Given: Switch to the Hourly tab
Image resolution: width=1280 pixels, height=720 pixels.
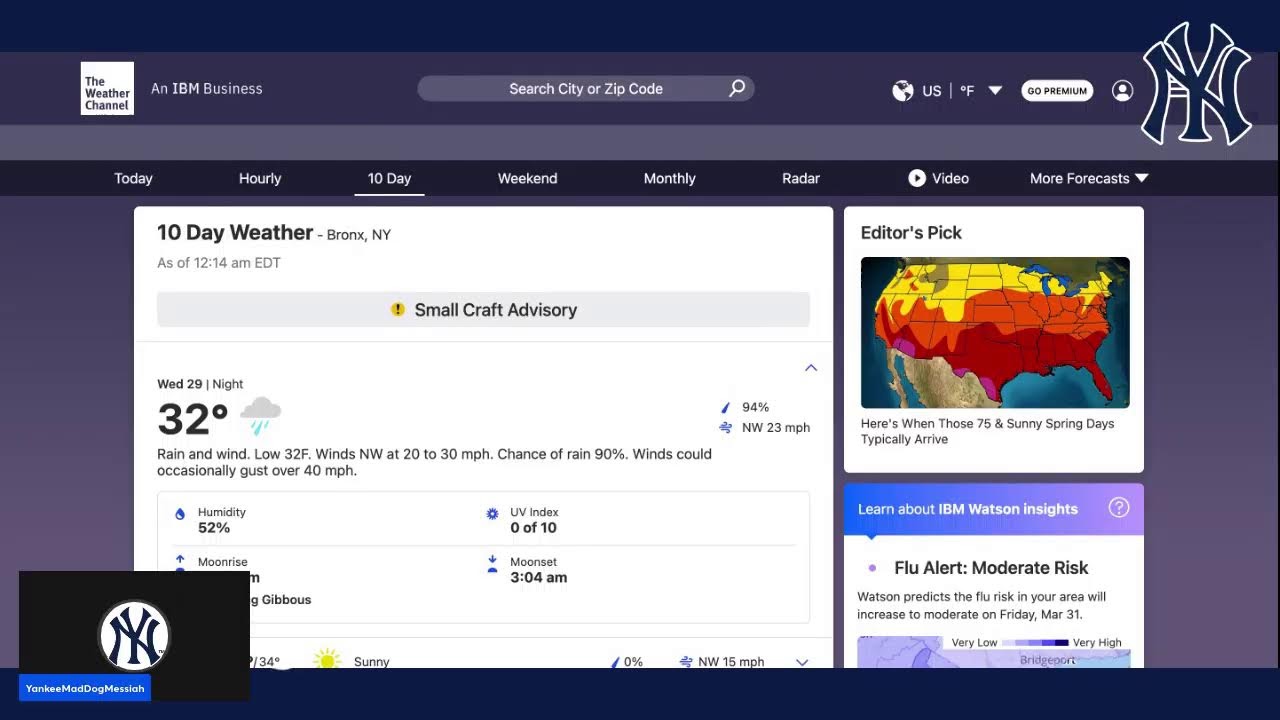Looking at the screenshot, I should click(260, 178).
